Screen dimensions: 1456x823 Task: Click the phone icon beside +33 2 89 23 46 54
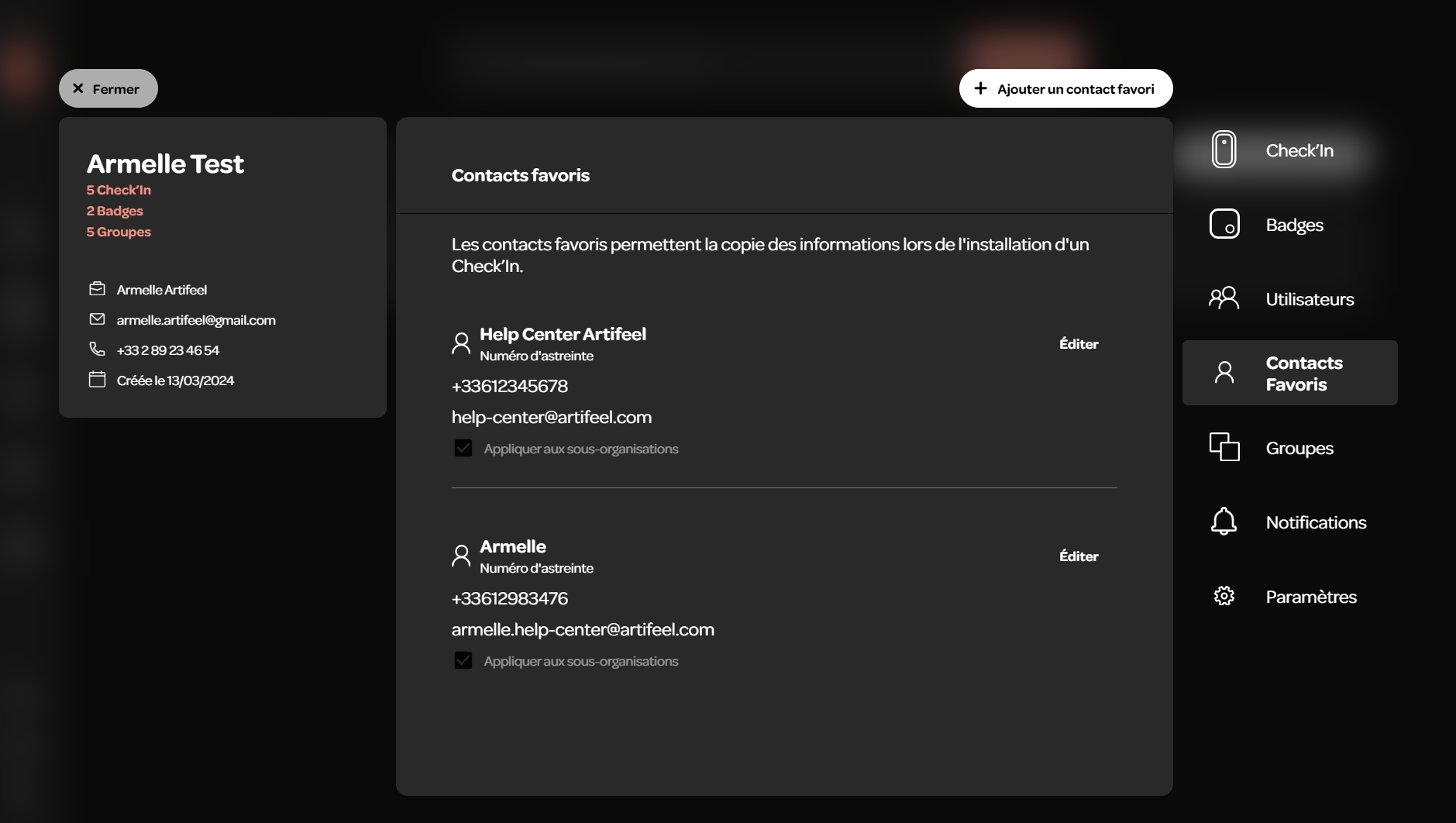pyautogui.click(x=97, y=350)
